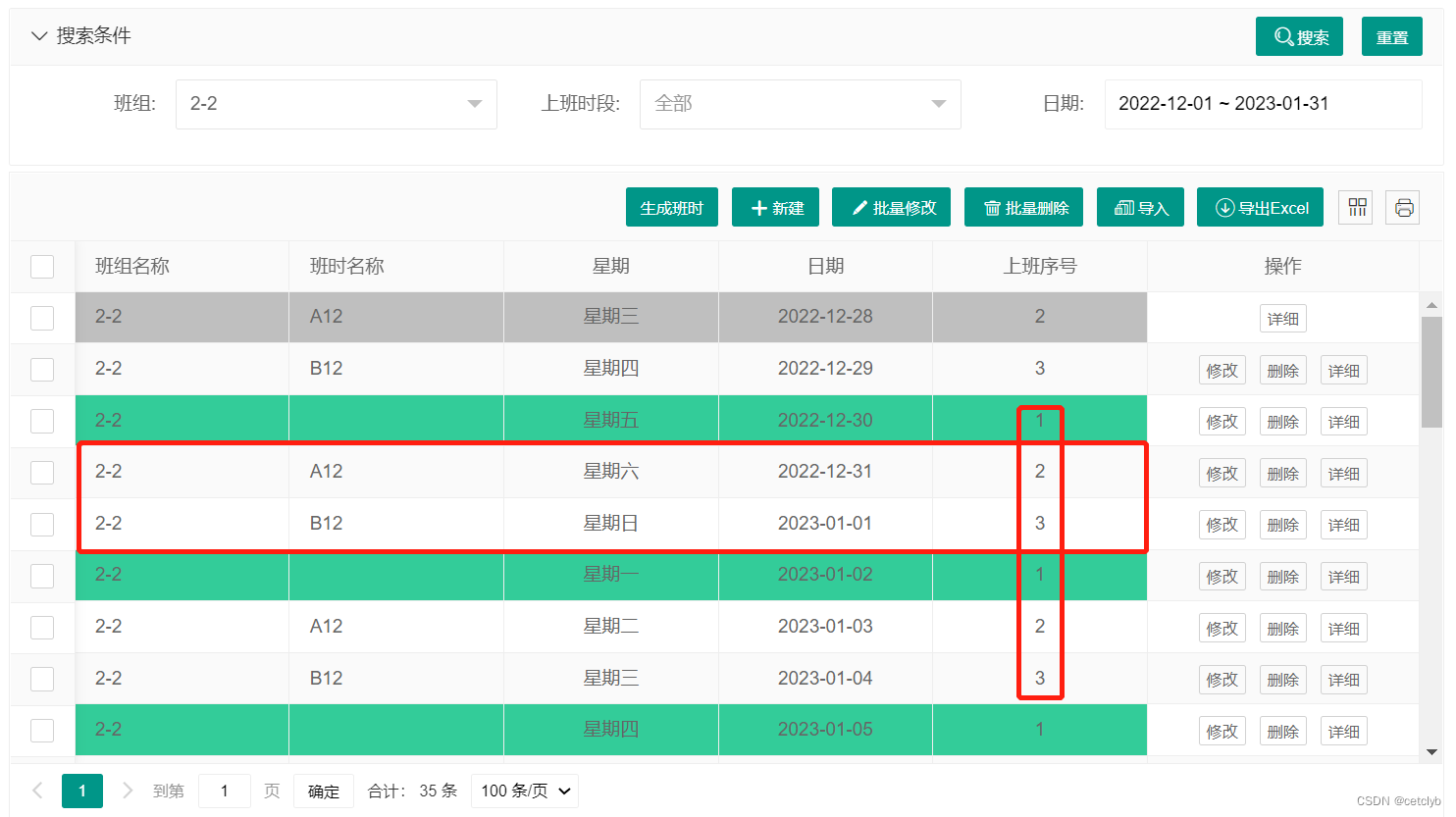This screenshot has height=817, width=1456.
Task: Check the row for 2022-12-31
Action: (x=42, y=473)
